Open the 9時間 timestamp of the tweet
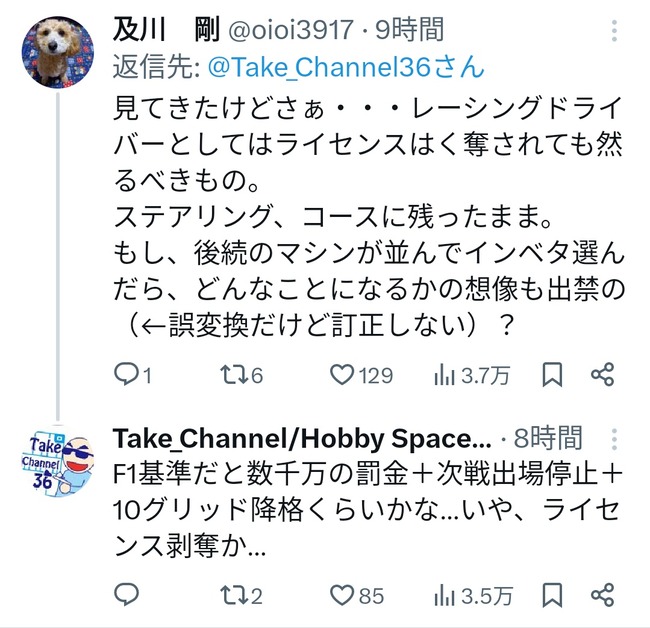650x628 pixels. click(410, 29)
